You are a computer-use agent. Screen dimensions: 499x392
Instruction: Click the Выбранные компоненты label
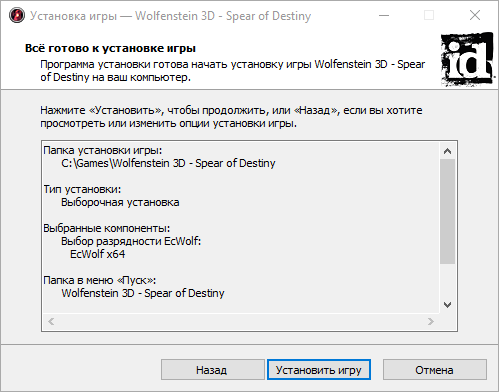[x=107, y=228]
